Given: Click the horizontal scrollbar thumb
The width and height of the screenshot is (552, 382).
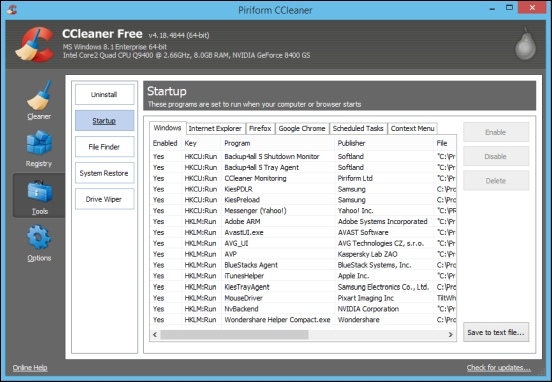Looking at the screenshot, I should coord(234,334).
